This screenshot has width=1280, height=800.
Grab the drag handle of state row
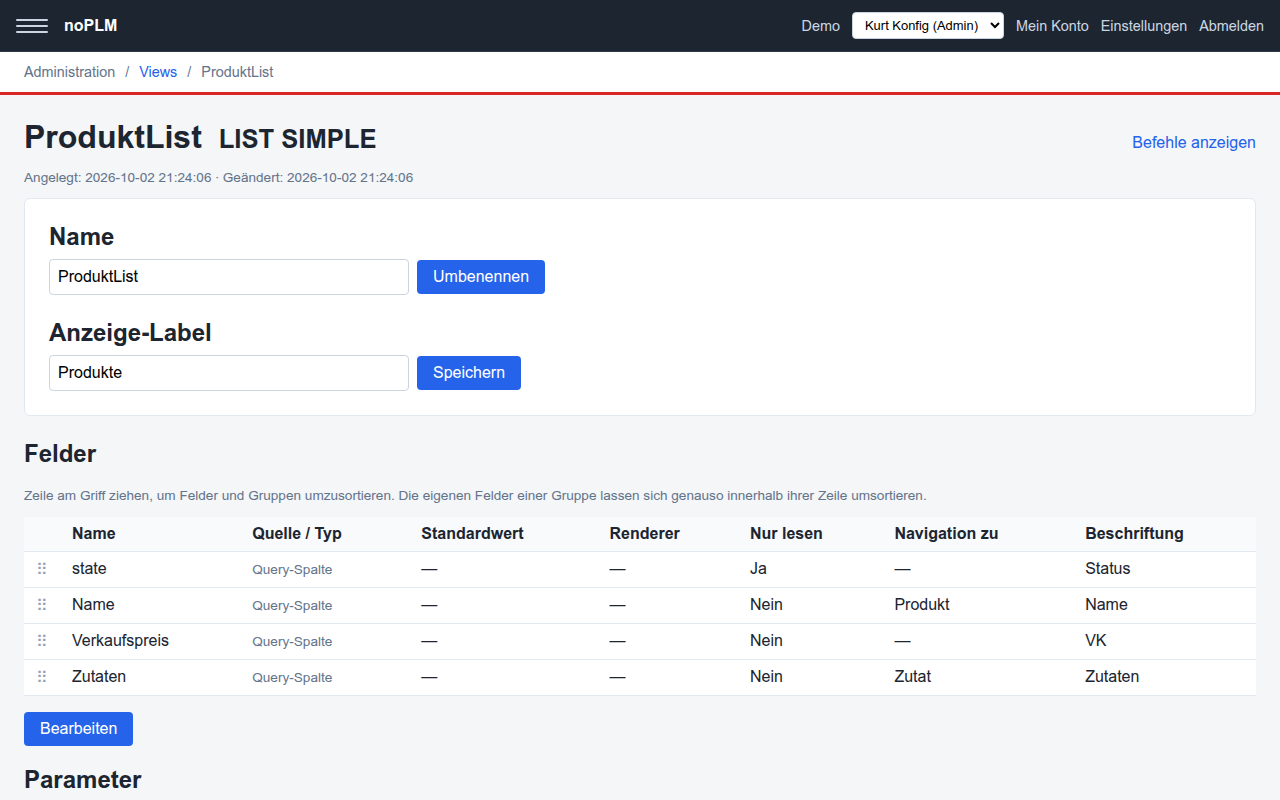[x=42, y=569]
